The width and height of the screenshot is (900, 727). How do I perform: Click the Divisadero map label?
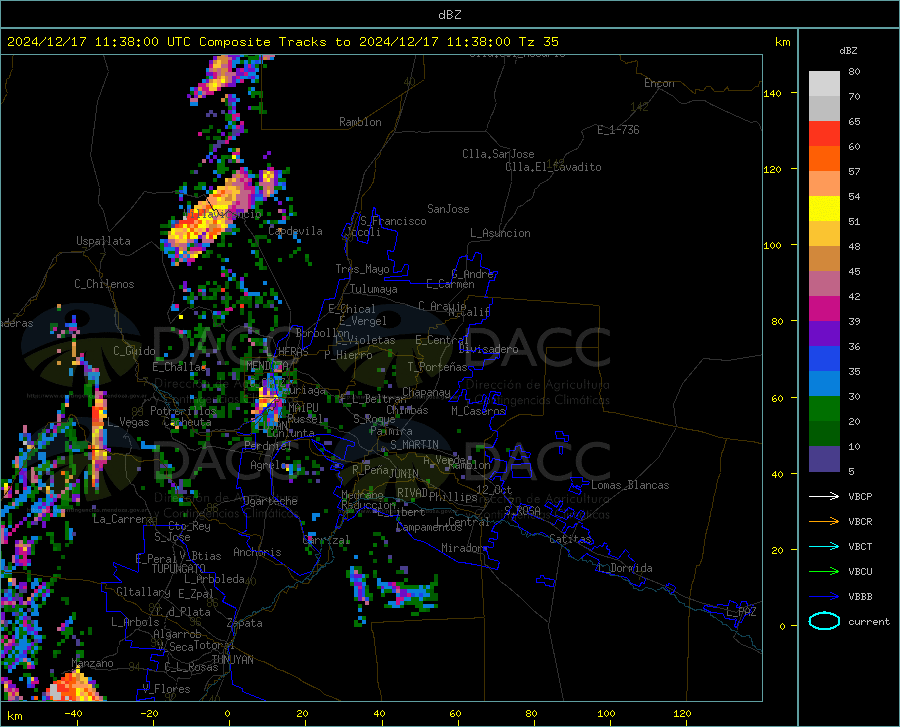tap(488, 349)
